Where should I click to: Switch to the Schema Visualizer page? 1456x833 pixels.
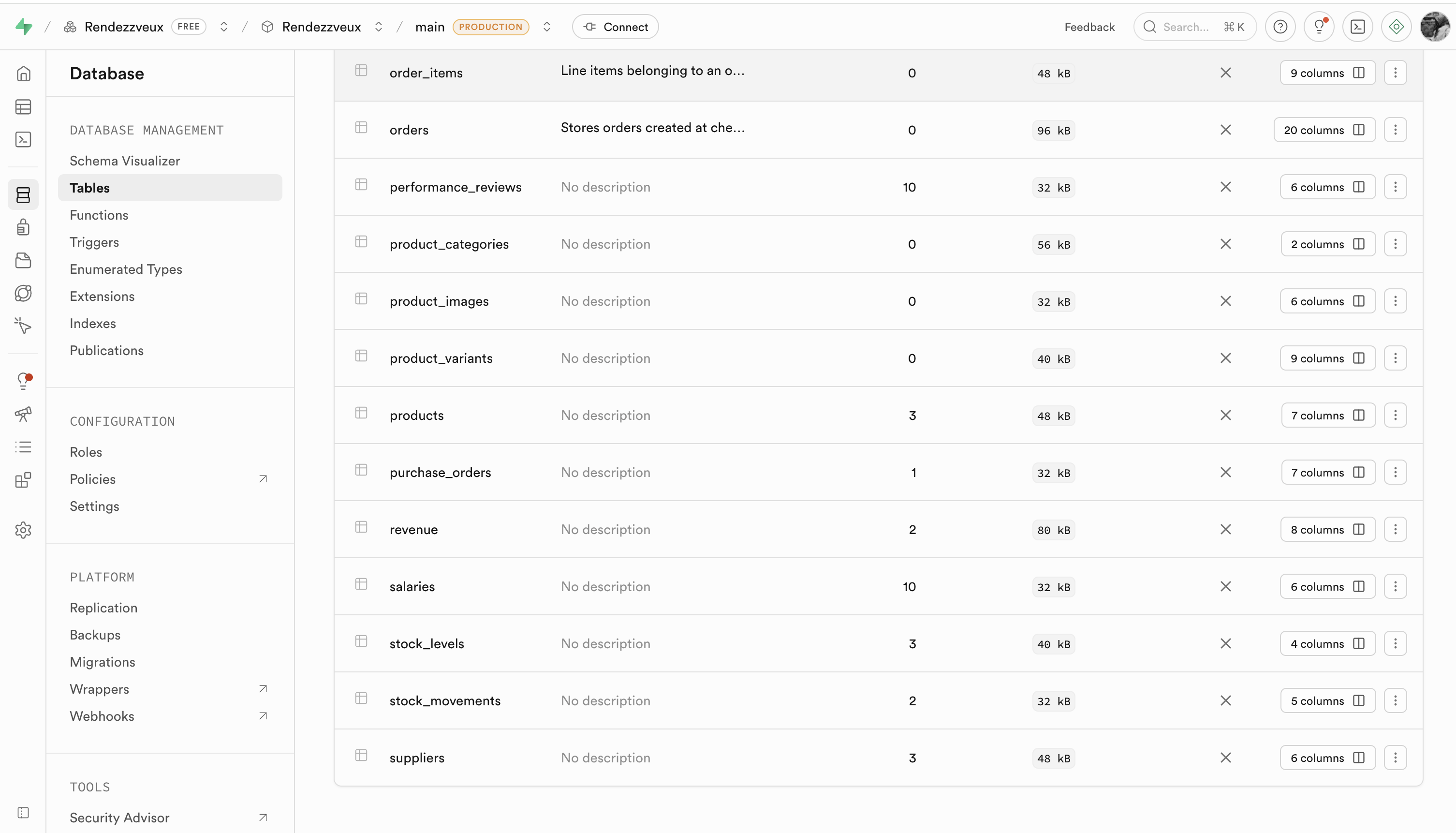(125, 161)
